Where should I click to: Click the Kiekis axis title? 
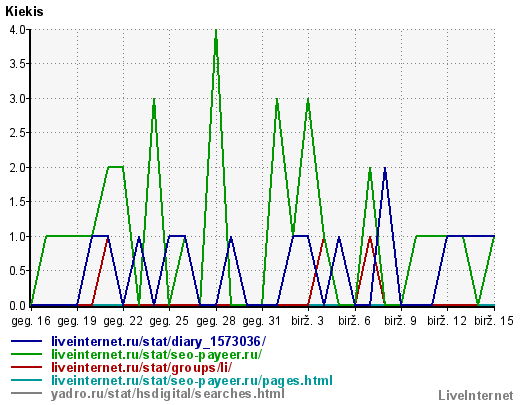coord(24,12)
